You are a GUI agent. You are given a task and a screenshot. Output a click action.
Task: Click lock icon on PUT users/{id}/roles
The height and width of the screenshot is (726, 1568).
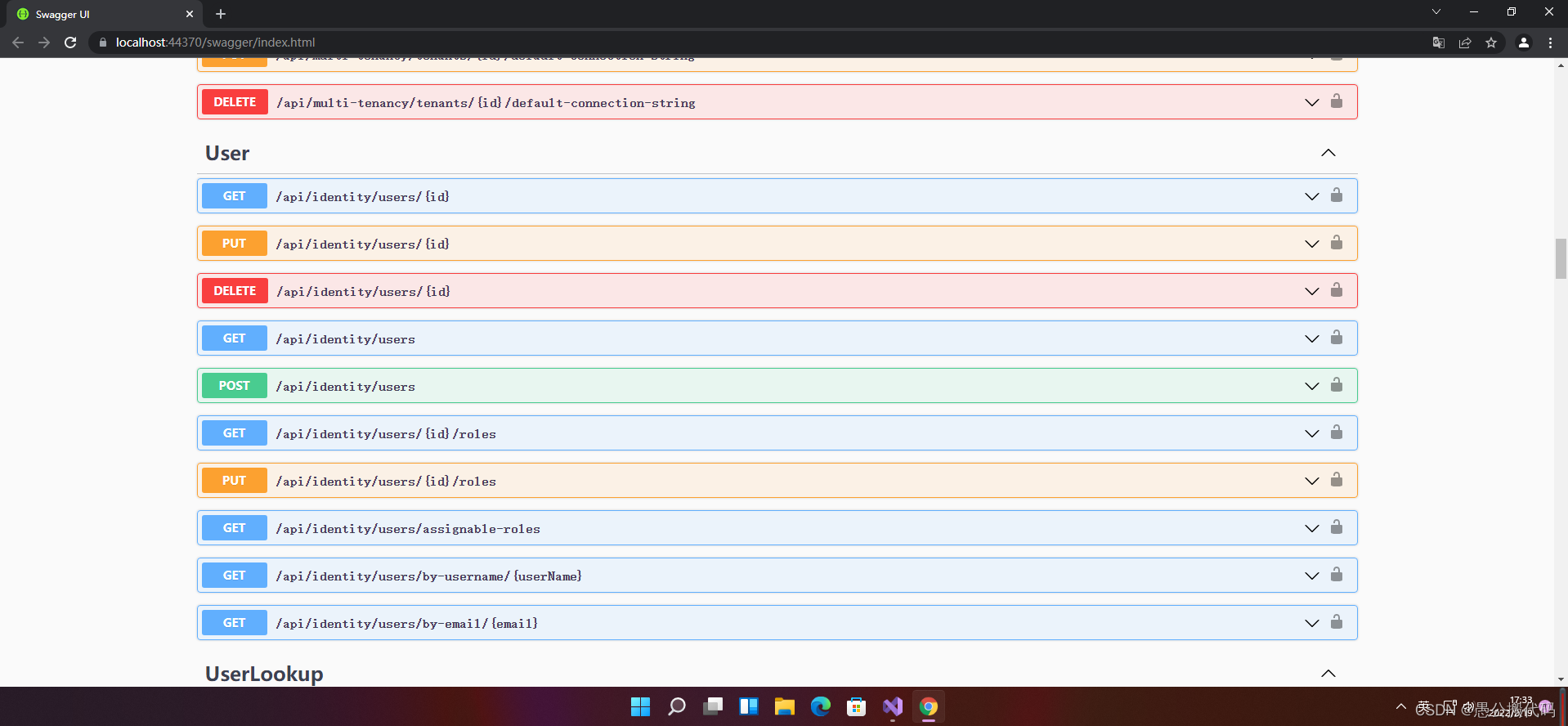(x=1337, y=480)
